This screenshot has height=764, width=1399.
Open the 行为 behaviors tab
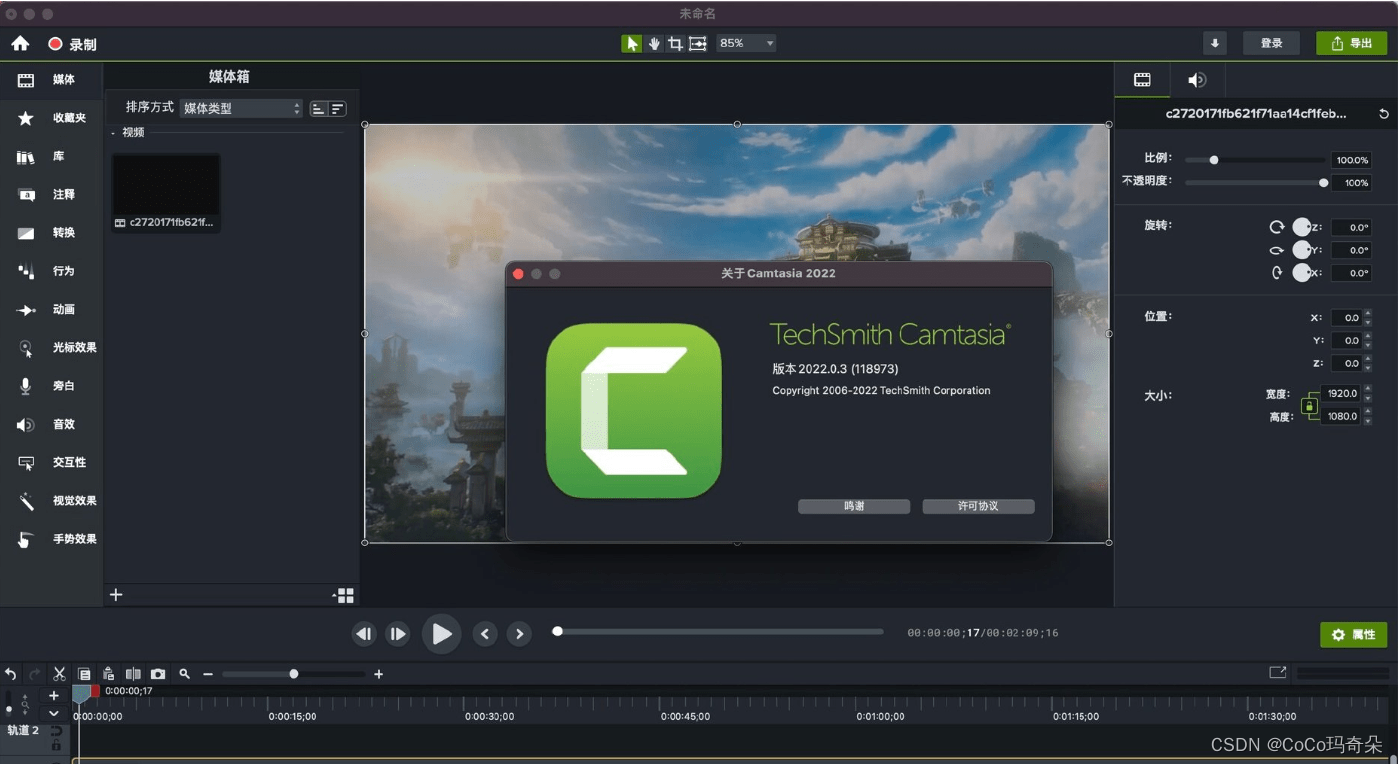pyautogui.click(x=51, y=271)
